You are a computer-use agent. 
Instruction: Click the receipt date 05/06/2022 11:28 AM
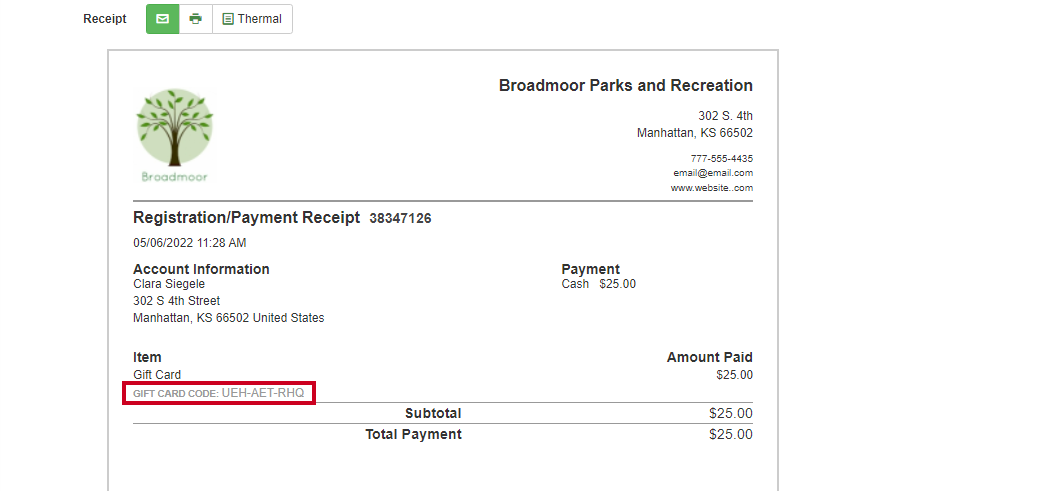pyautogui.click(x=190, y=242)
